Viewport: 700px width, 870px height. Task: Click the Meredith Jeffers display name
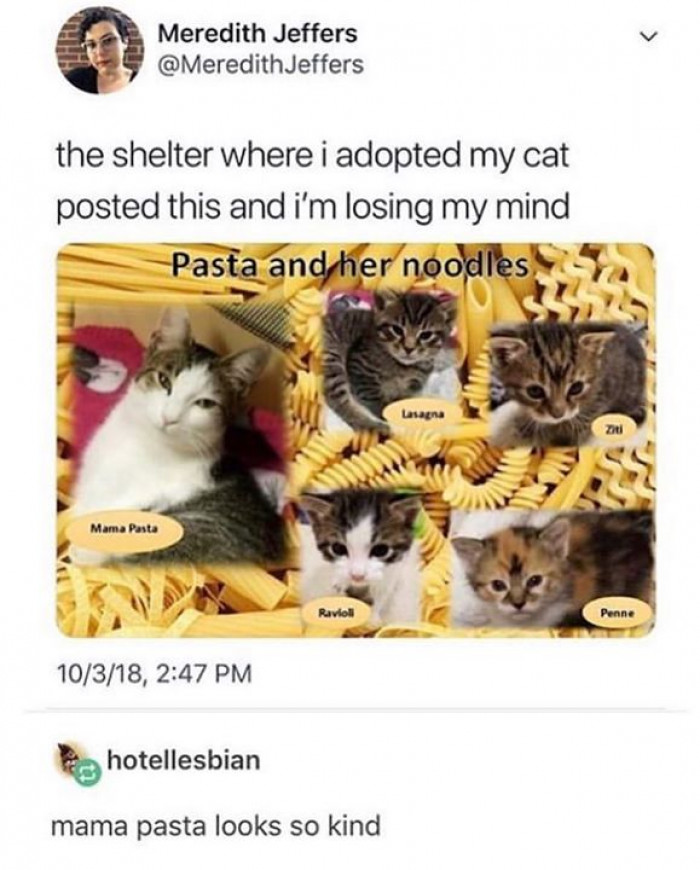click(257, 34)
